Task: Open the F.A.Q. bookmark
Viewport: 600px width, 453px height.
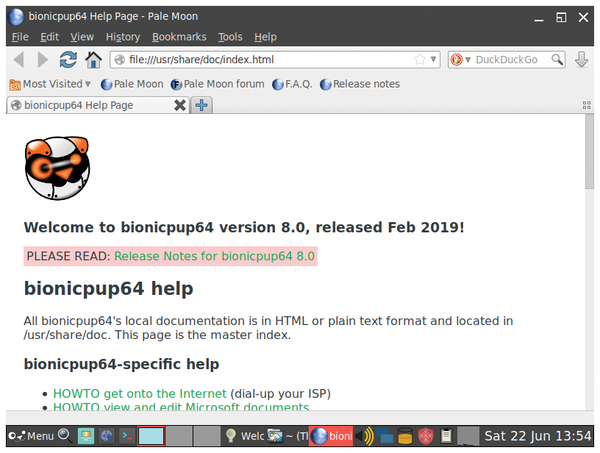Action: [x=292, y=84]
